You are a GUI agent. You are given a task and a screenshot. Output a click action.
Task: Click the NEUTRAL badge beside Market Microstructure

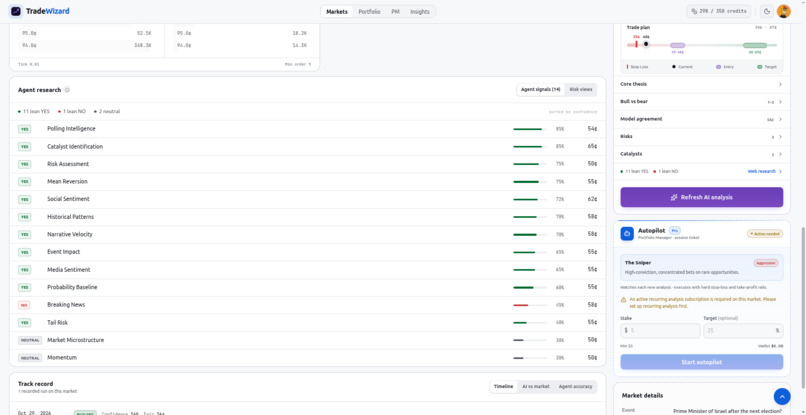(x=29, y=340)
